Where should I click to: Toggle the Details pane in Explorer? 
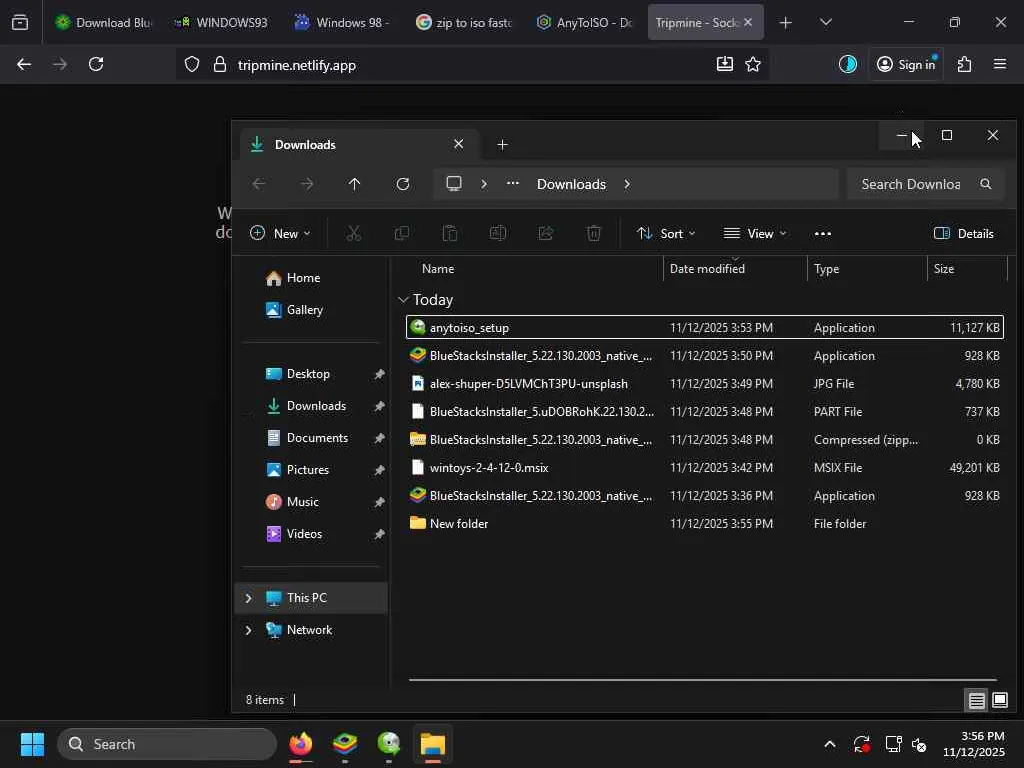[964, 233]
